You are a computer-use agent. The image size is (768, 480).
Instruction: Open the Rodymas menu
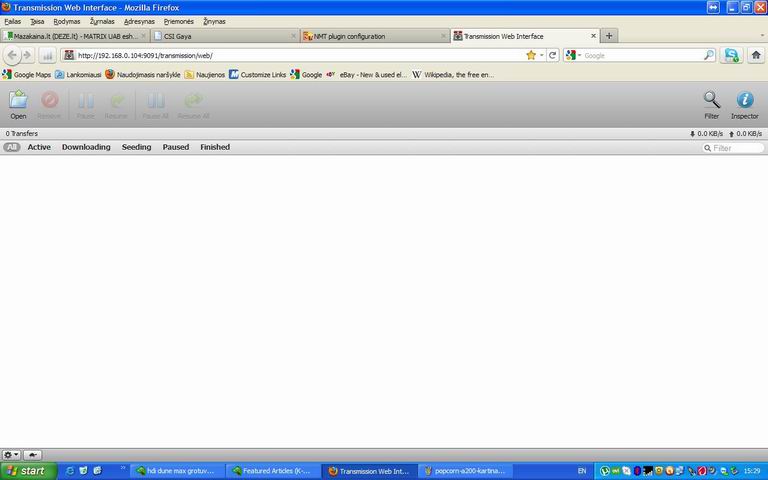[x=67, y=22]
